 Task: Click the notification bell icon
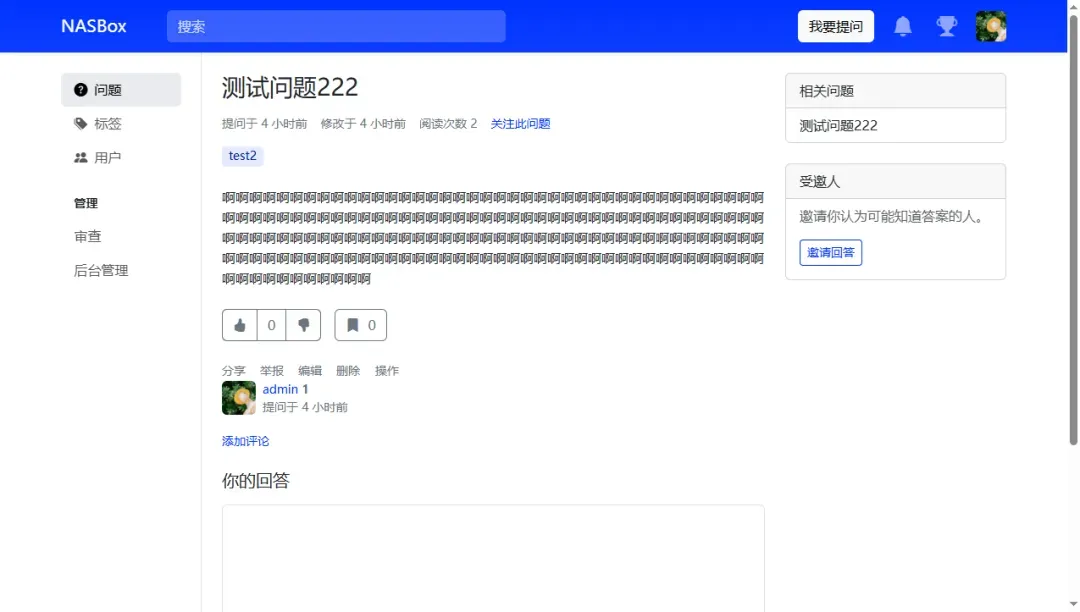[902, 27]
